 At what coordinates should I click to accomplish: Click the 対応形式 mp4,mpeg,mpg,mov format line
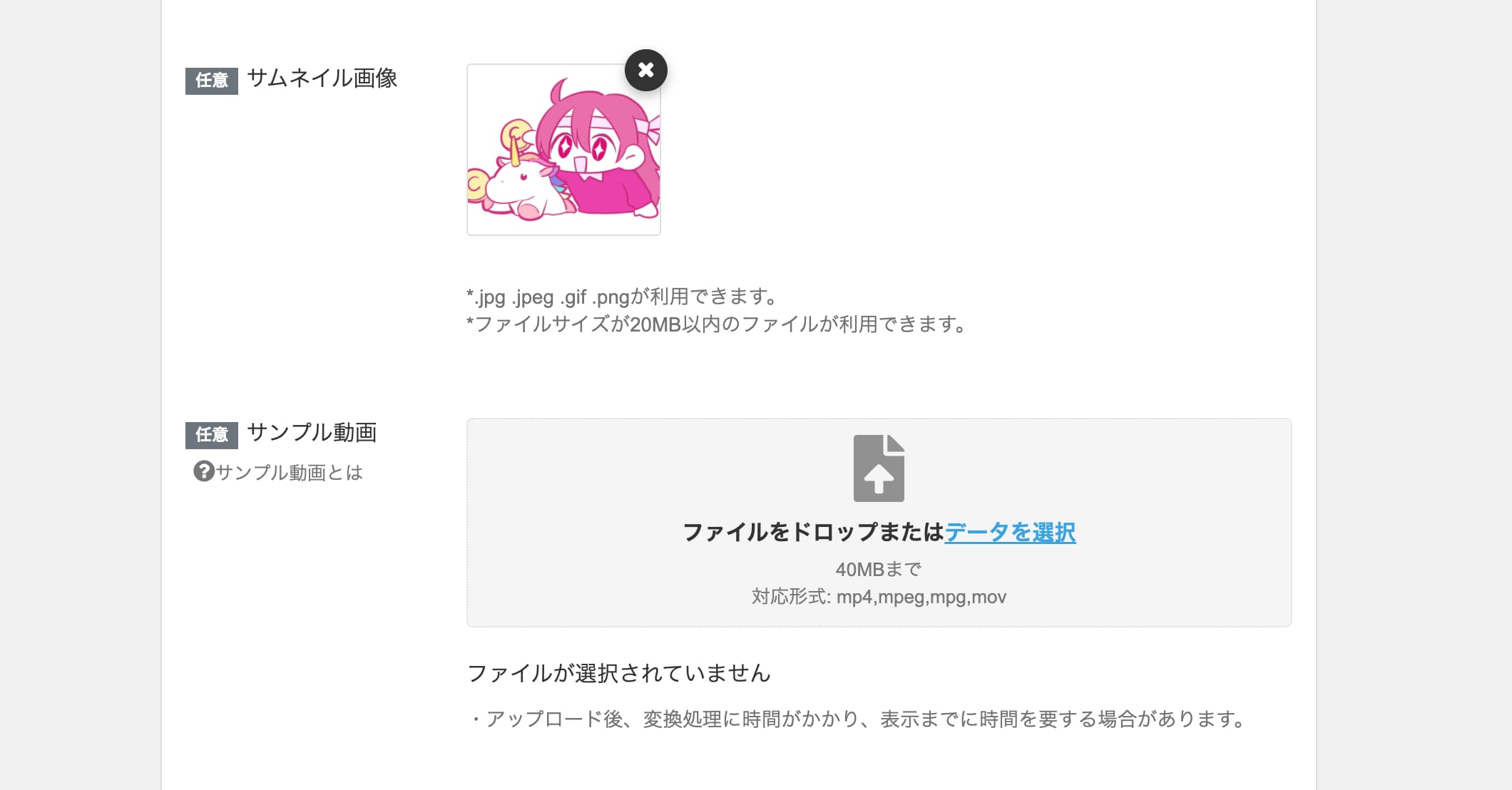pos(879,597)
